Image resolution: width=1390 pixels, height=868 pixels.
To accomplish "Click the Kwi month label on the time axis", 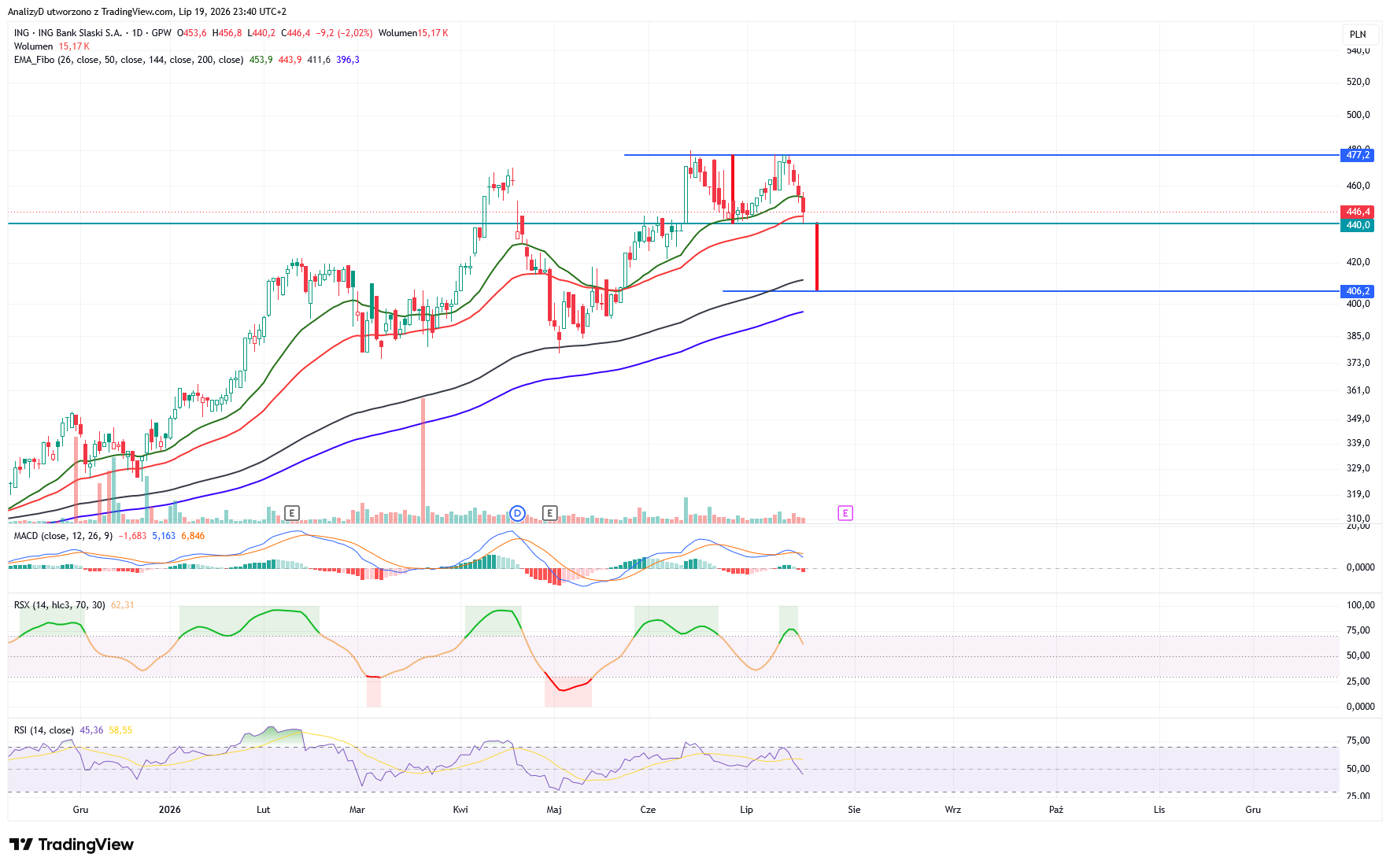I will coord(460,810).
